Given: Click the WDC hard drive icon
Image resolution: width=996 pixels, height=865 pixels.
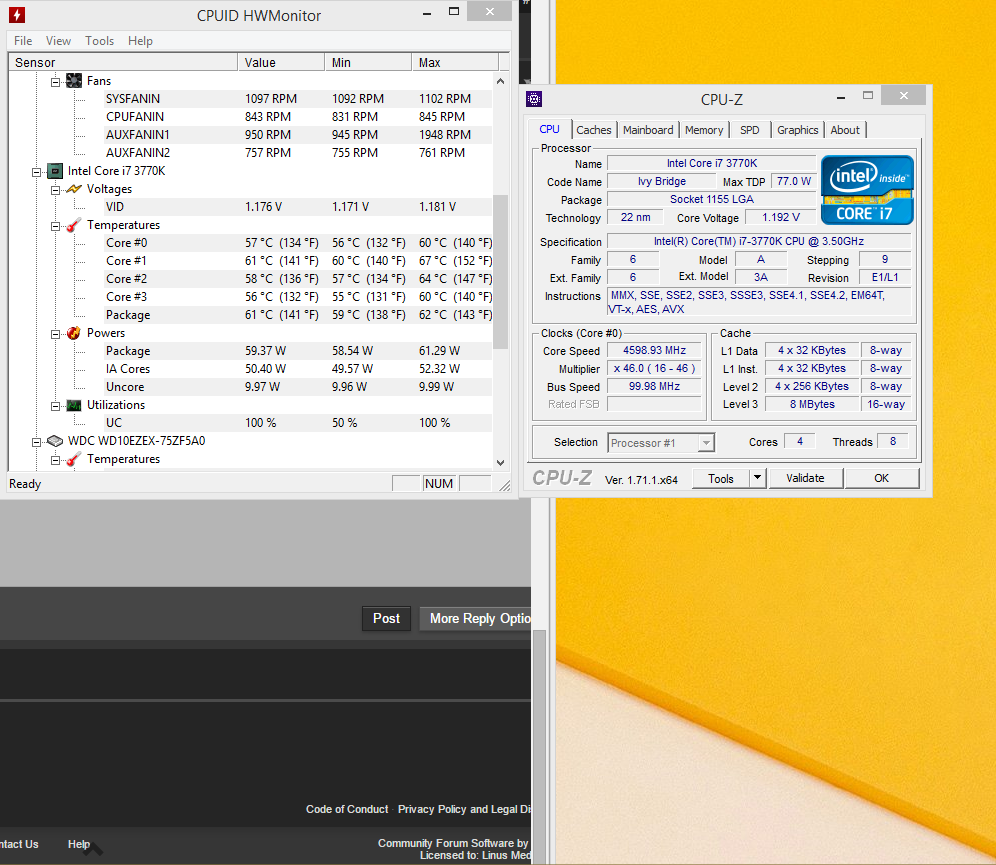Looking at the screenshot, I should pos(55,441).
